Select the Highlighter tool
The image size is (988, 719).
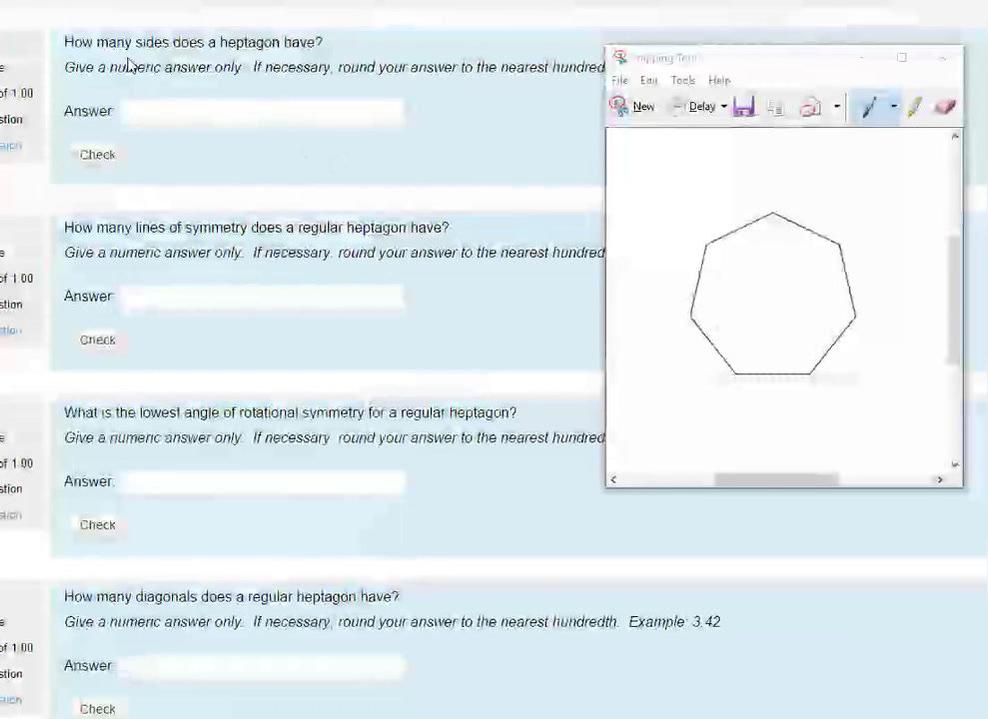(914, 107)
